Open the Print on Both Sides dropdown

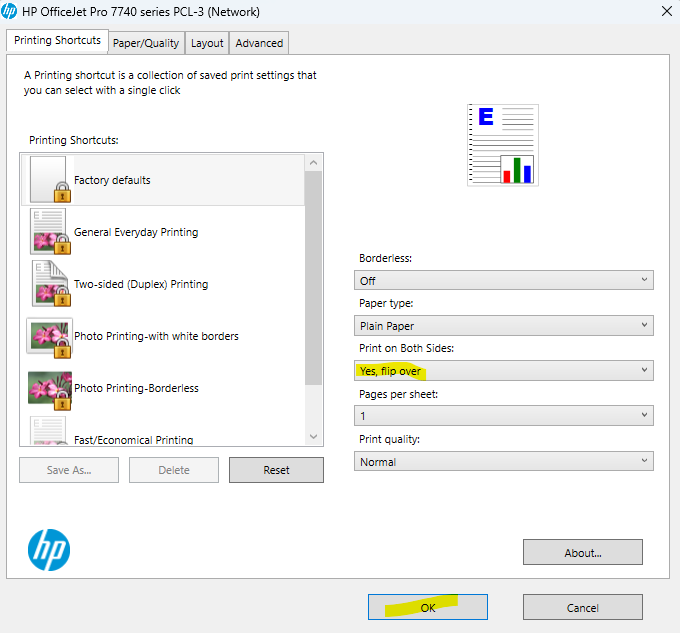click(x=503, y=371)
